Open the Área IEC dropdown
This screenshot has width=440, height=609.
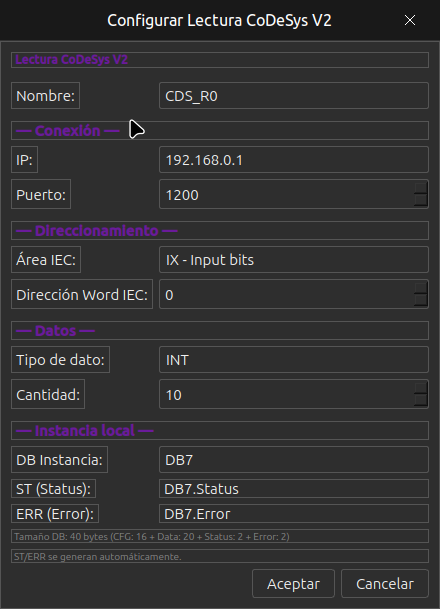coord(294,259)
